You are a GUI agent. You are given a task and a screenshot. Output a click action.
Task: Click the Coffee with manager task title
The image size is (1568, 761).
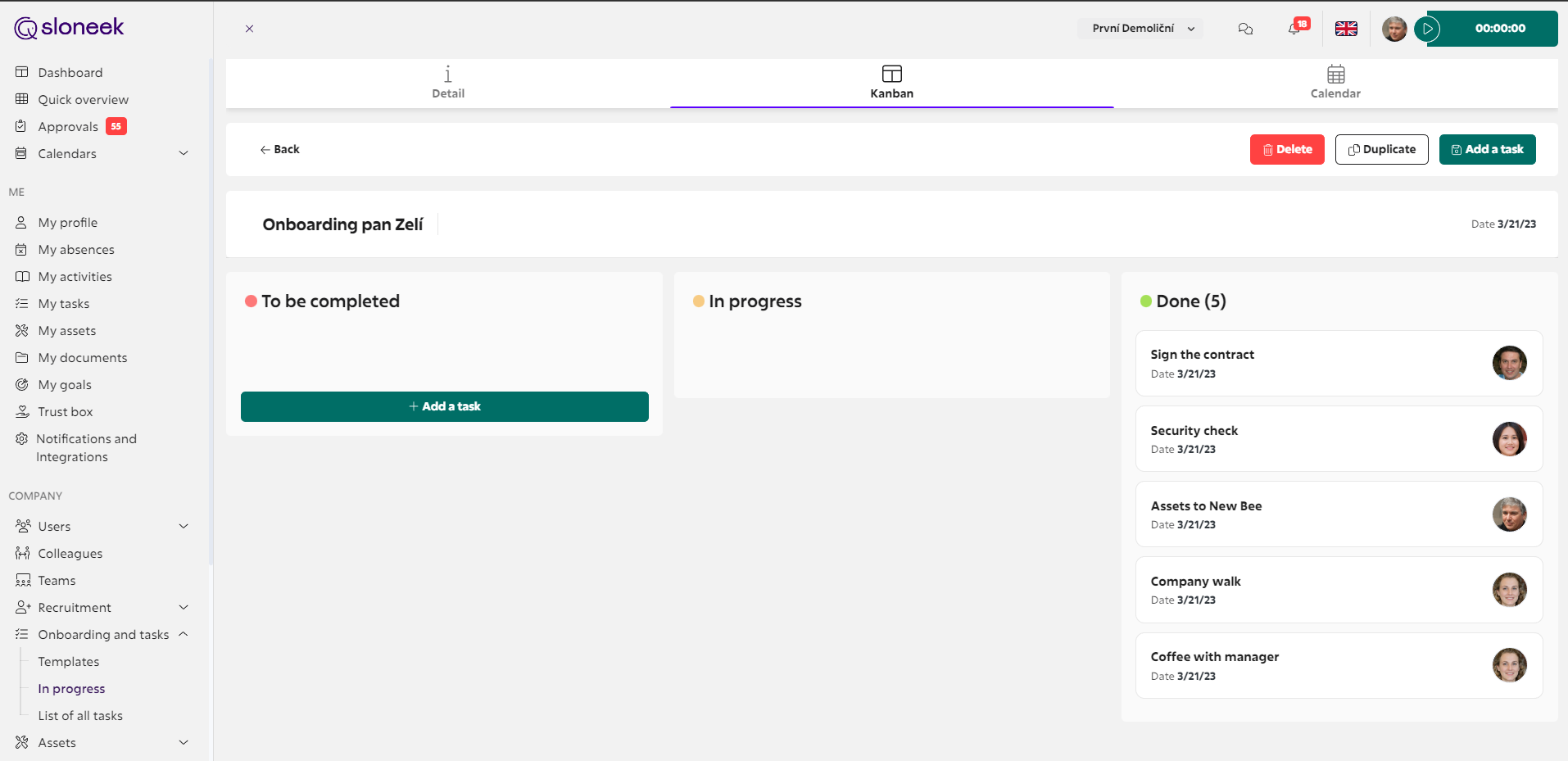pyautogui.click(x=1214, y=657)
